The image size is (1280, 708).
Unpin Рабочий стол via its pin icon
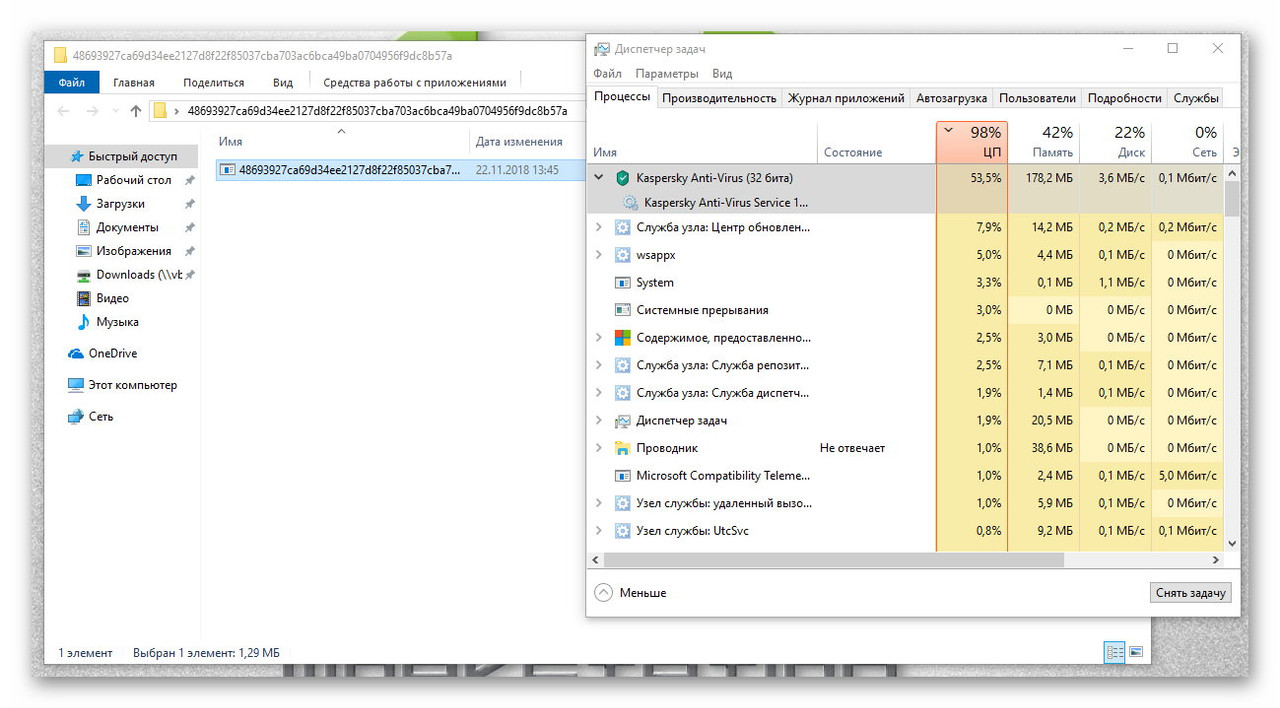pyautogui.click(x=189, y=180)
